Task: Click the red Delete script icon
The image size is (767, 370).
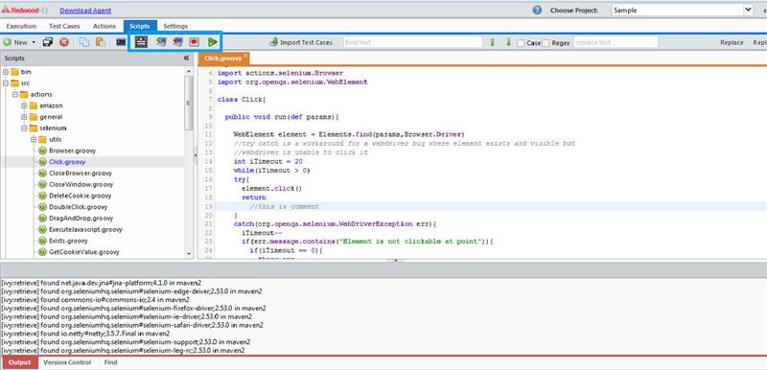Action: point(64,43)
